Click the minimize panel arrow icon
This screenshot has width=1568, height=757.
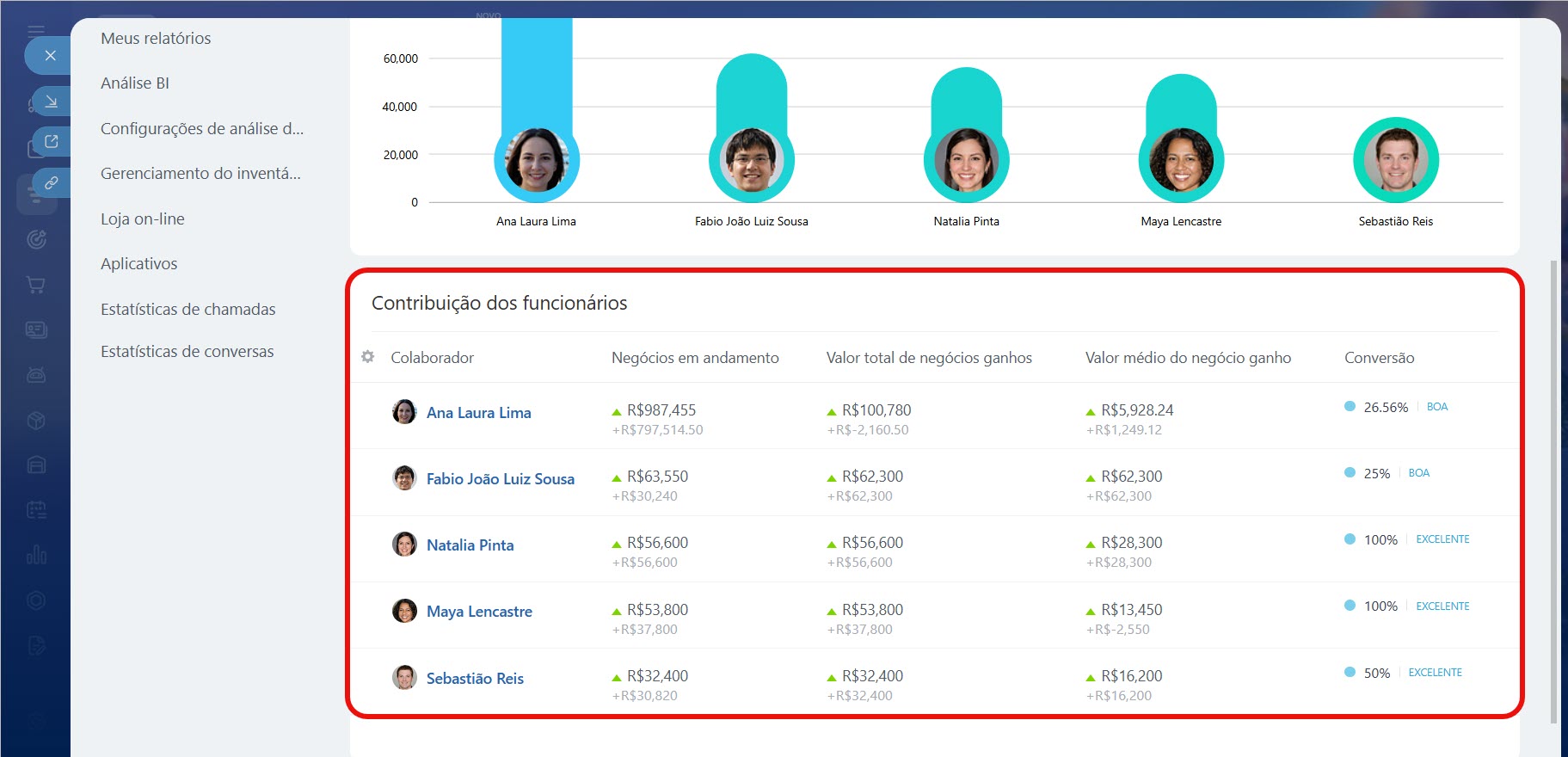51,102
